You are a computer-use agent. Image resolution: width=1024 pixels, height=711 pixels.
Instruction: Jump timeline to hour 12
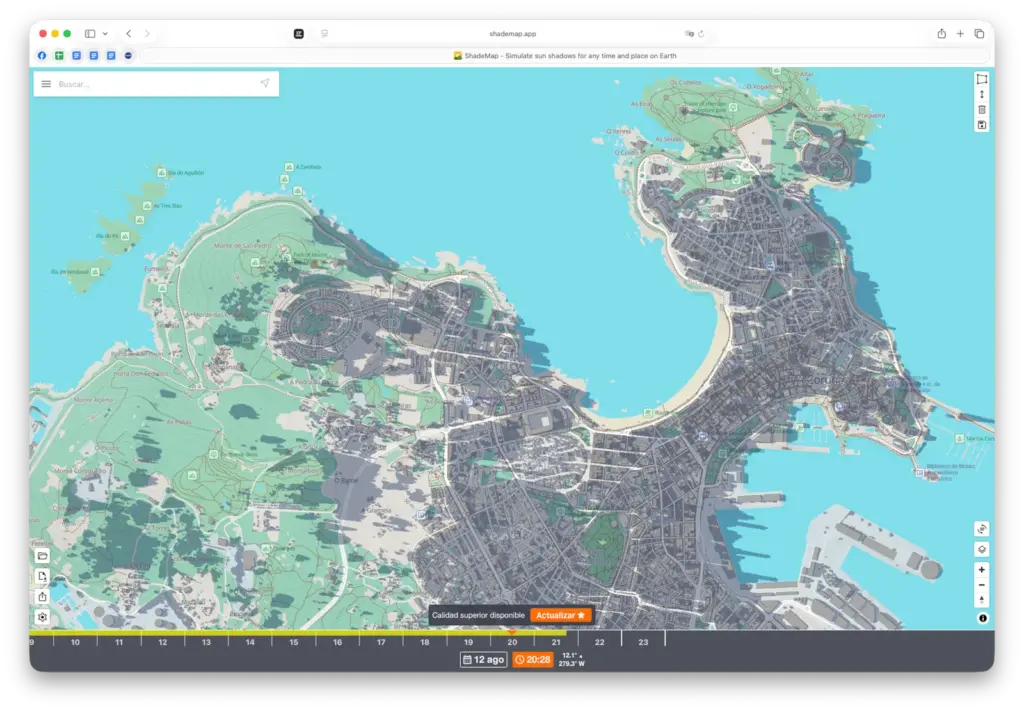[163, 642]
